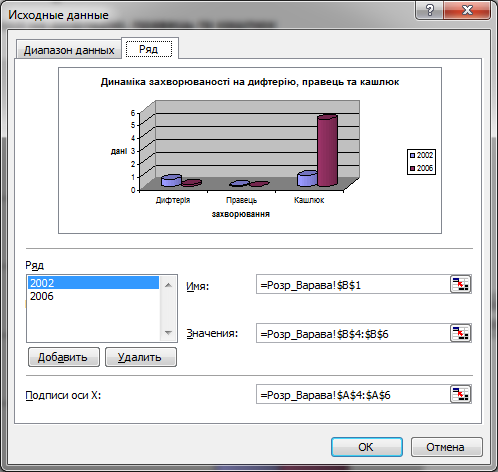The height and width of the screenshot is (472, 498).
Task: Select the Ряд tab
Action: [149, 49]
